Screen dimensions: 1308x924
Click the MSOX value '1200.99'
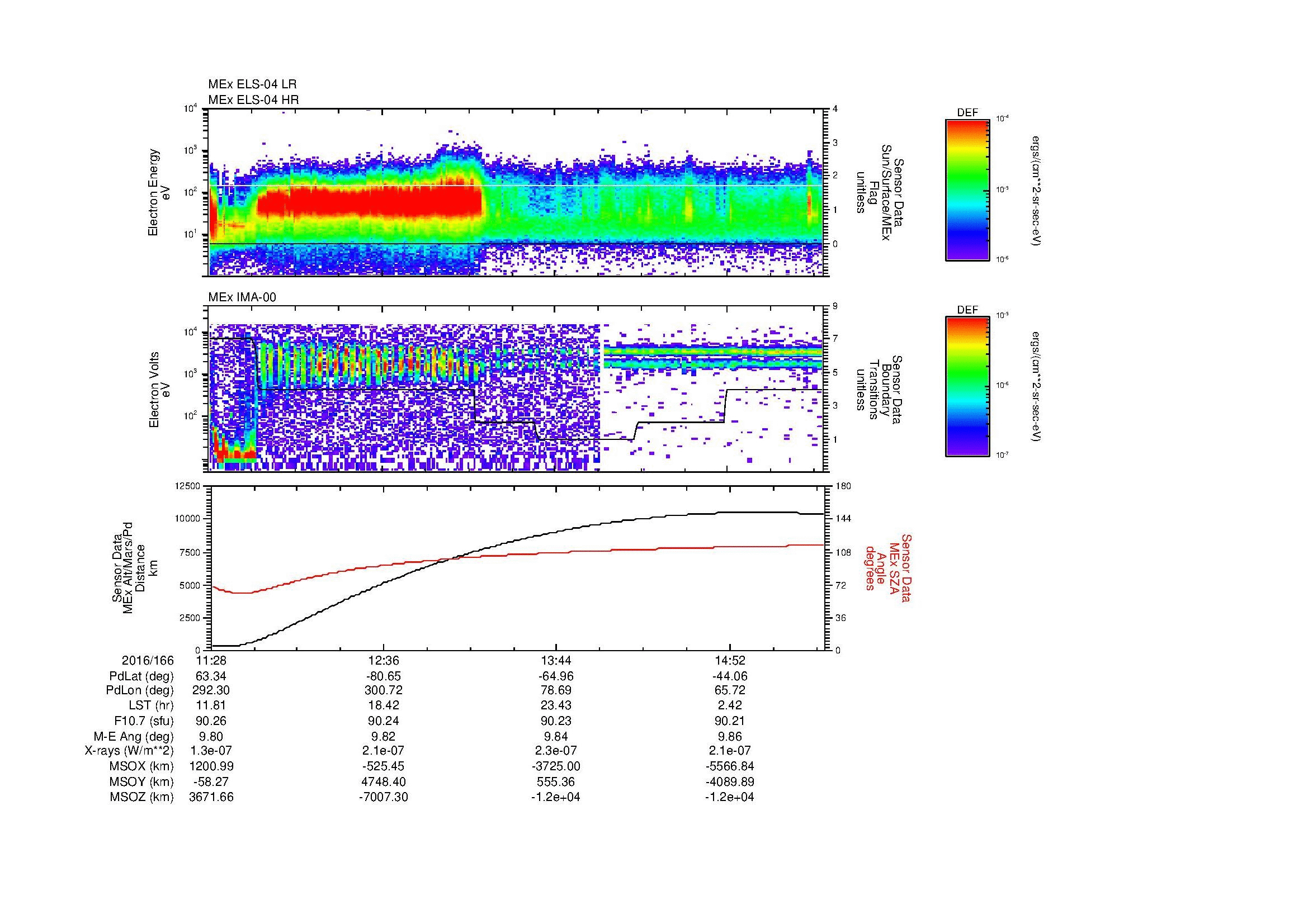click(x=211, y=766)
